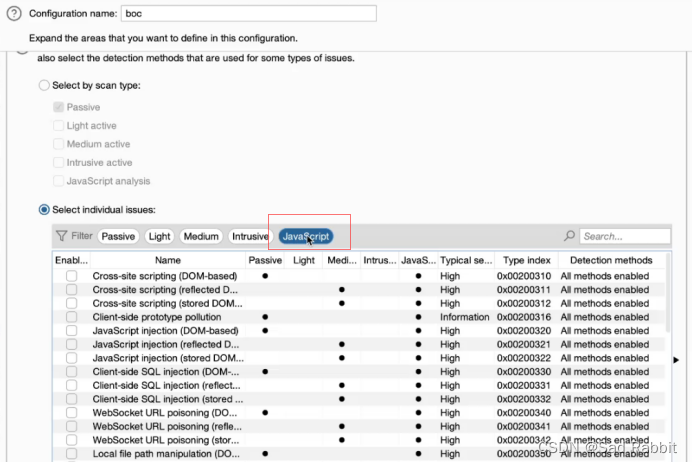Screen dimensions: 692x463
Task: Click type index 0x00200321
Action: [x=524, y=345]
